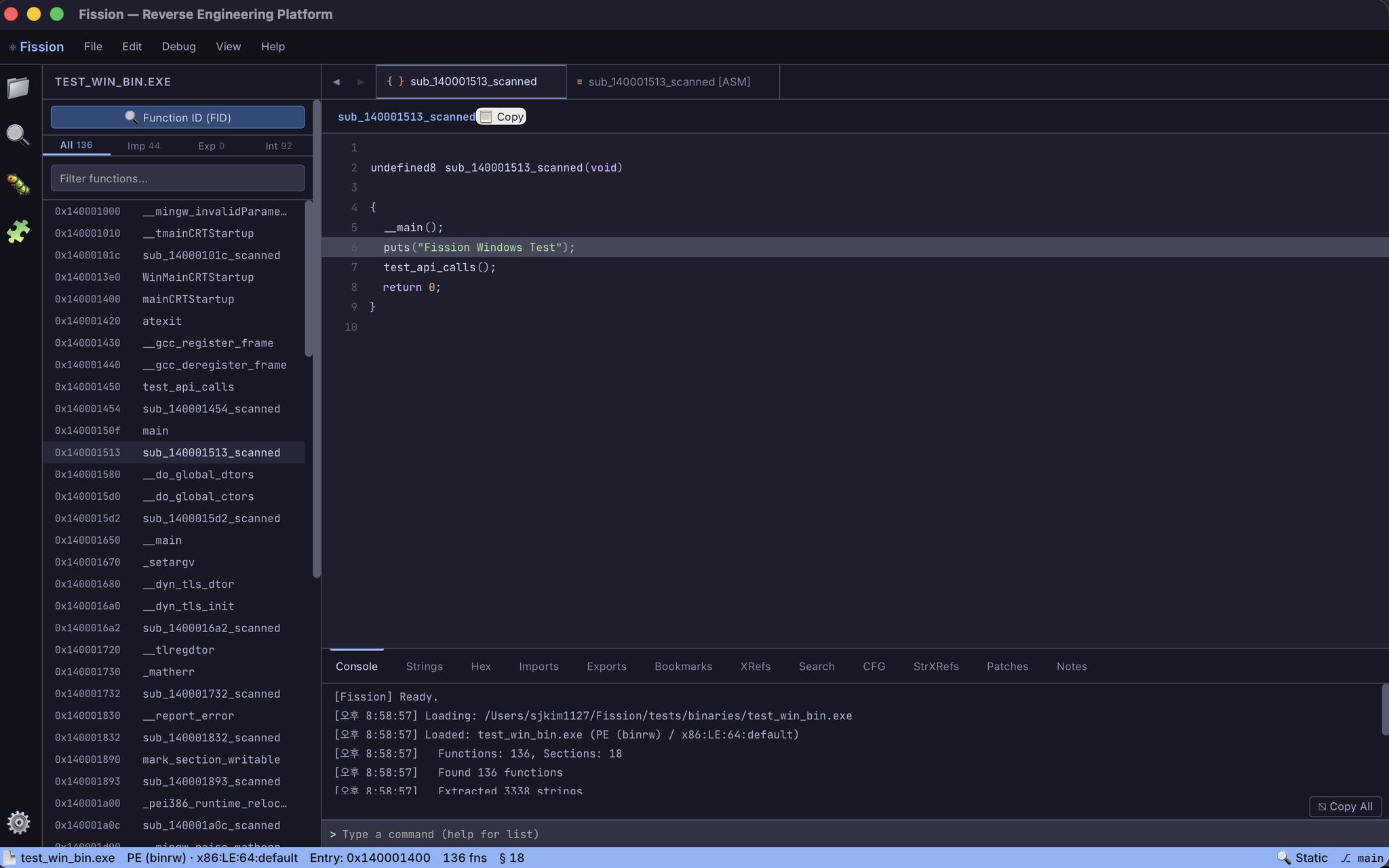Click the file icon in status bar
Viewport: 1389px width, 868px height.
9,858
